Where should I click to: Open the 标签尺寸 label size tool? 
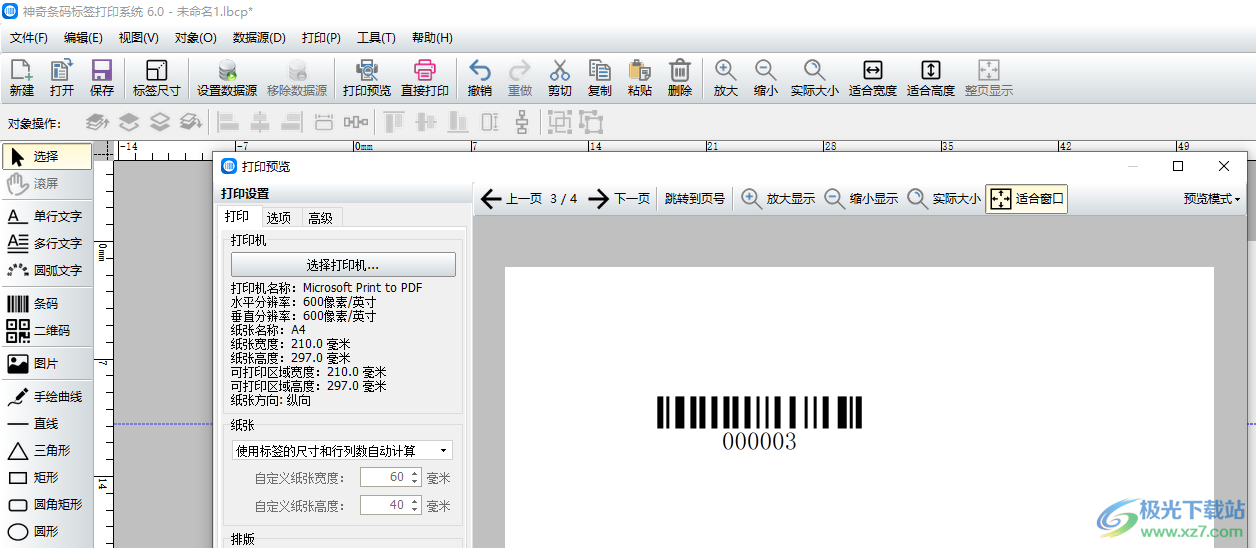pyautogui.click(x=157, y=78)
